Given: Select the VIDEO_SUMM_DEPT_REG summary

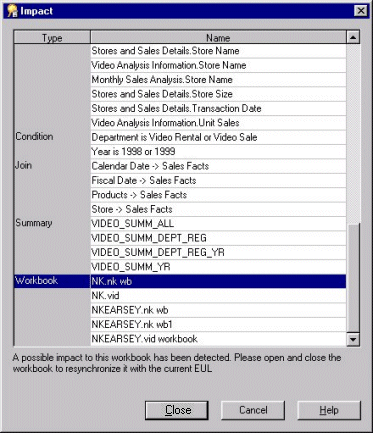Looking at the screenshot, I should pyautogui.click(x=218, y=238).
